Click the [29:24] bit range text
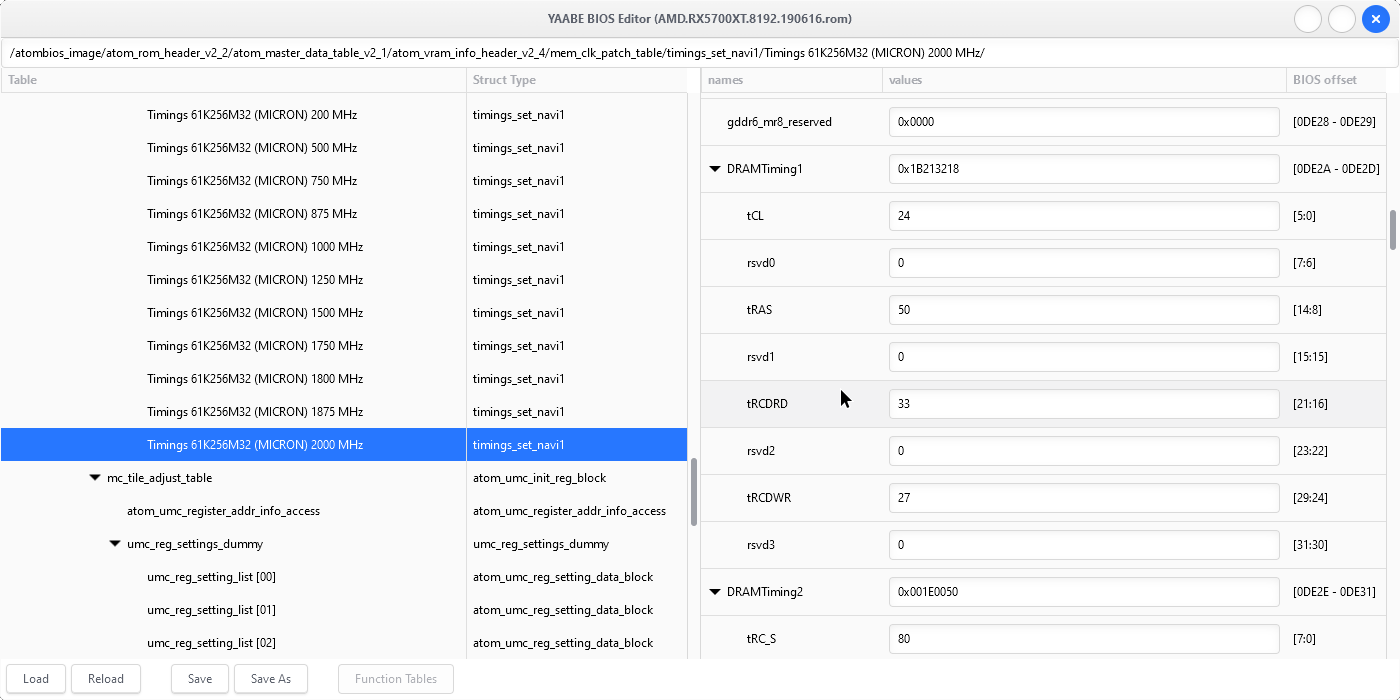This screenshot has width=1400, height=700. [1310, 498]
